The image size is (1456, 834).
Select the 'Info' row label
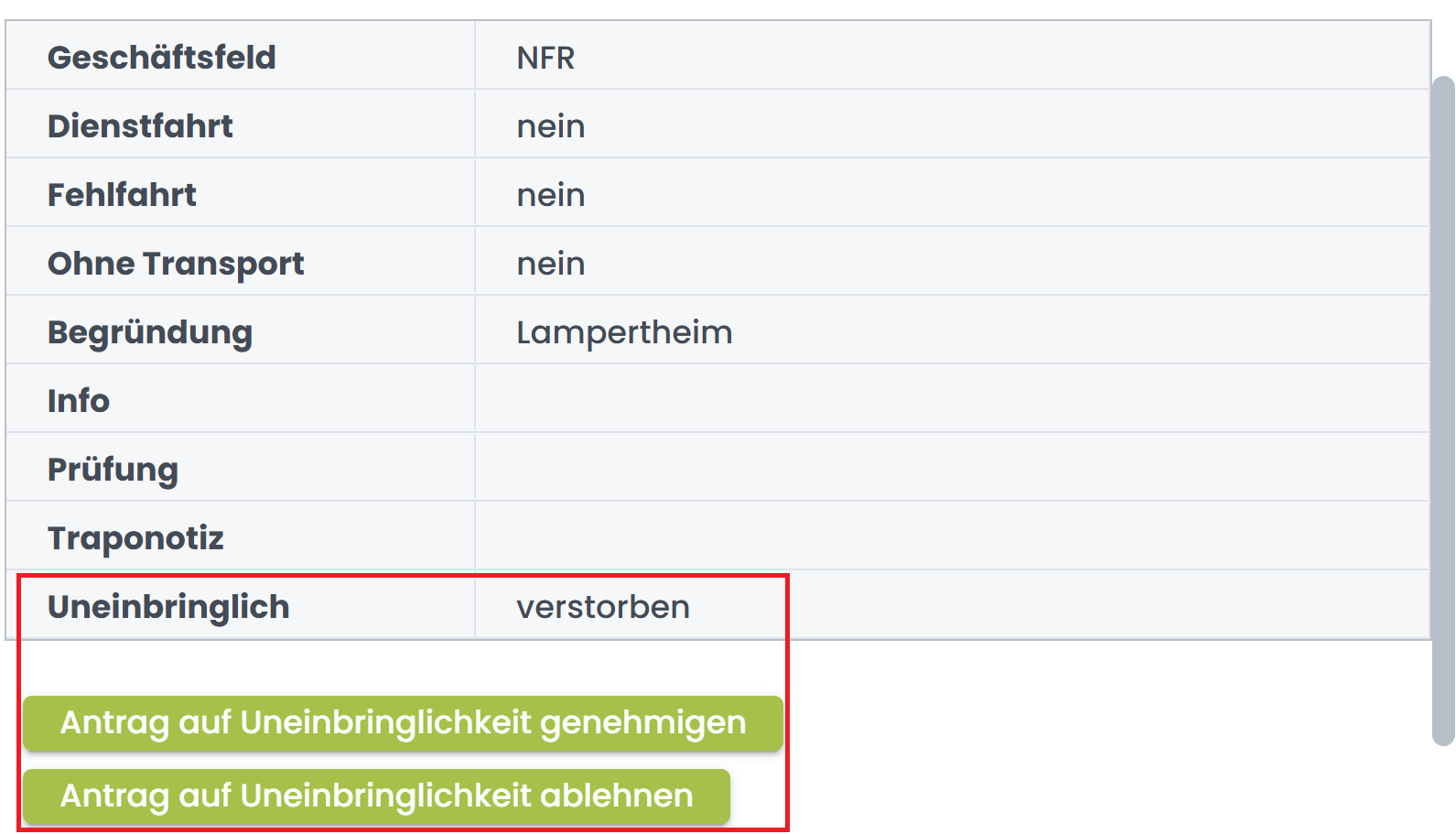pyautogui.click(x=79, y=400)
